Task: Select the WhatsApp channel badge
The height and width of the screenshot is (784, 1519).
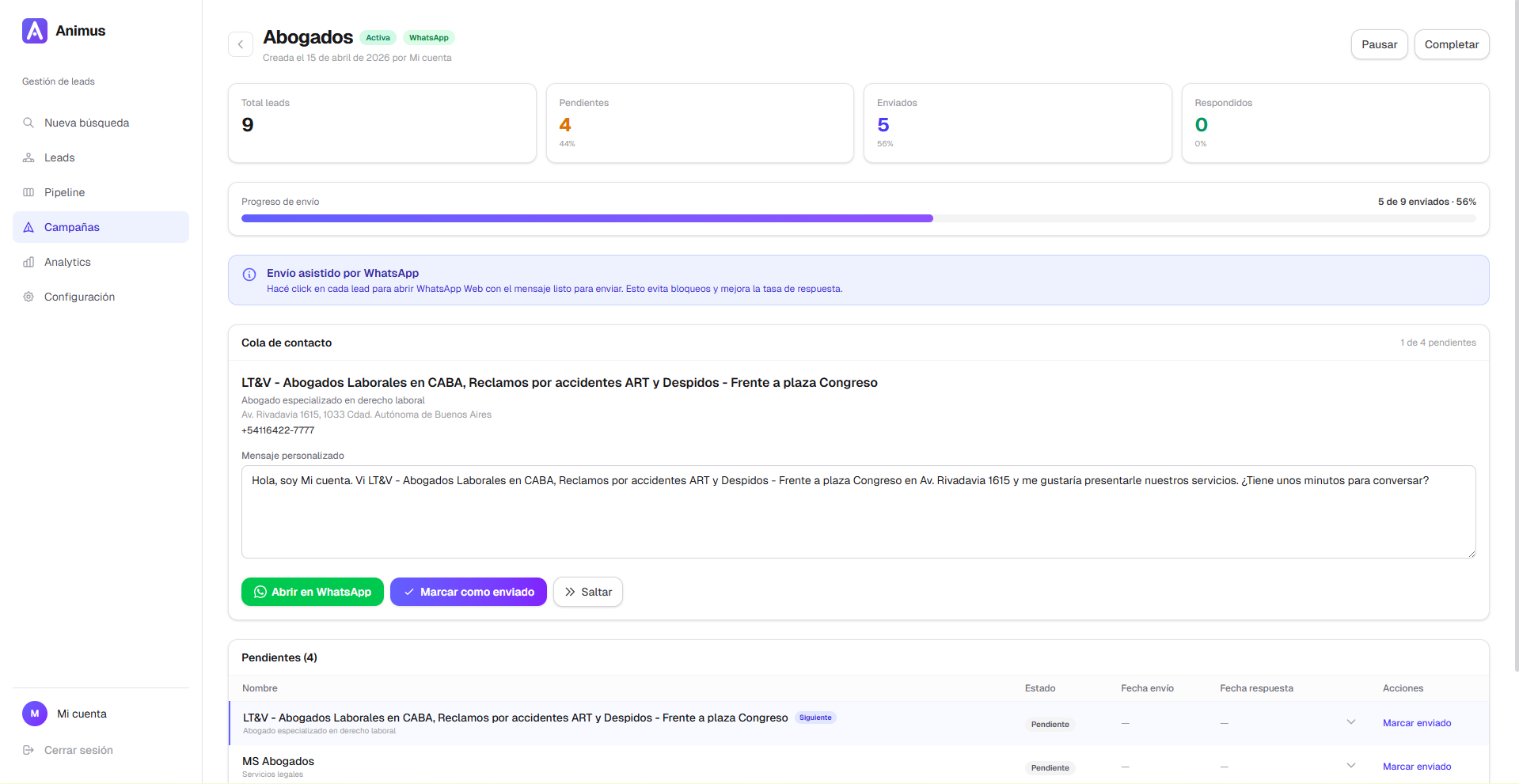Action: 428,37
